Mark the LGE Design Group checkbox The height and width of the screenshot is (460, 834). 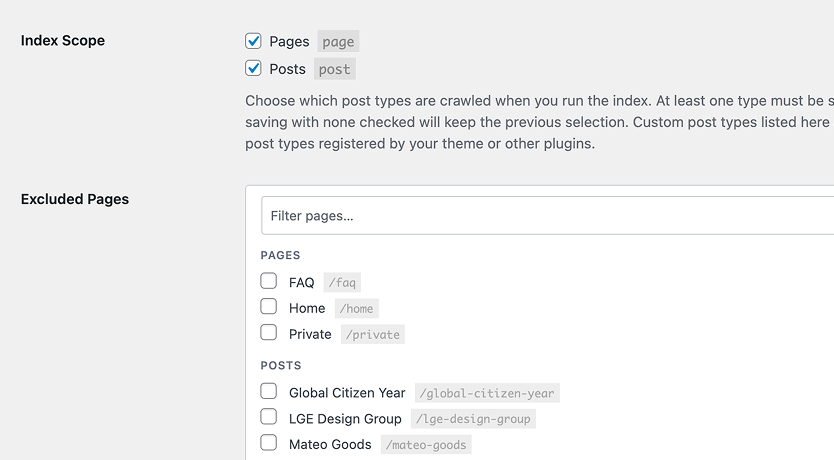tap(269, 418)
